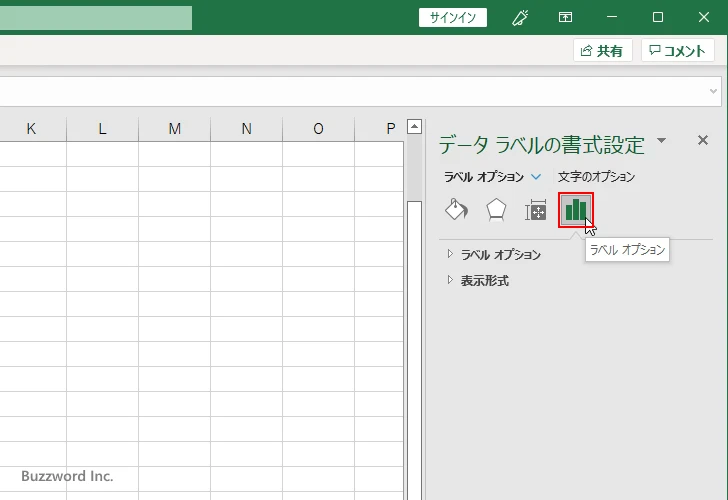
Task: Switch to the 文字のオプション tab
Action: pyautogui.click(x=596, y=176)
